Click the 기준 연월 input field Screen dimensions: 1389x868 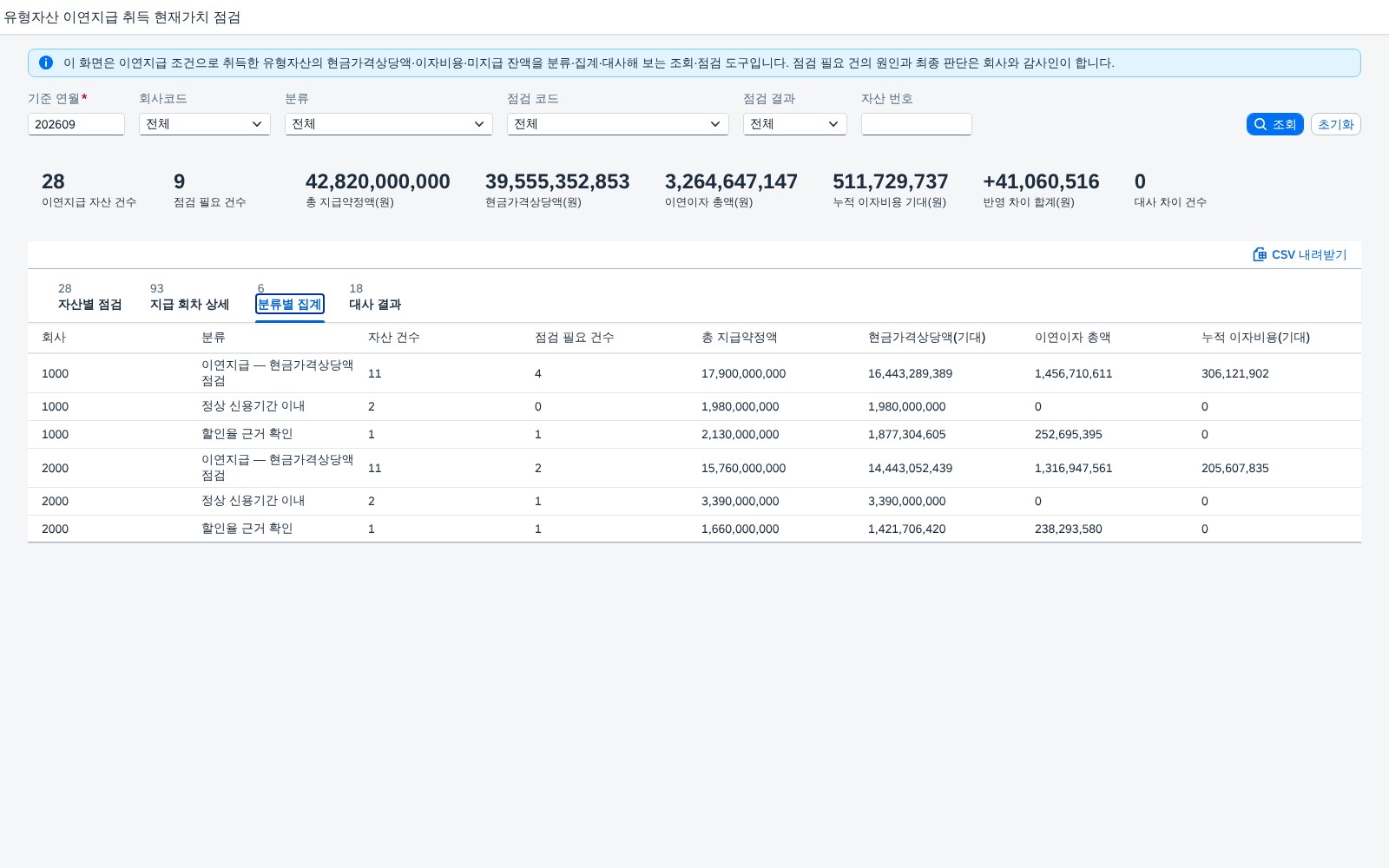click(76, 124)
